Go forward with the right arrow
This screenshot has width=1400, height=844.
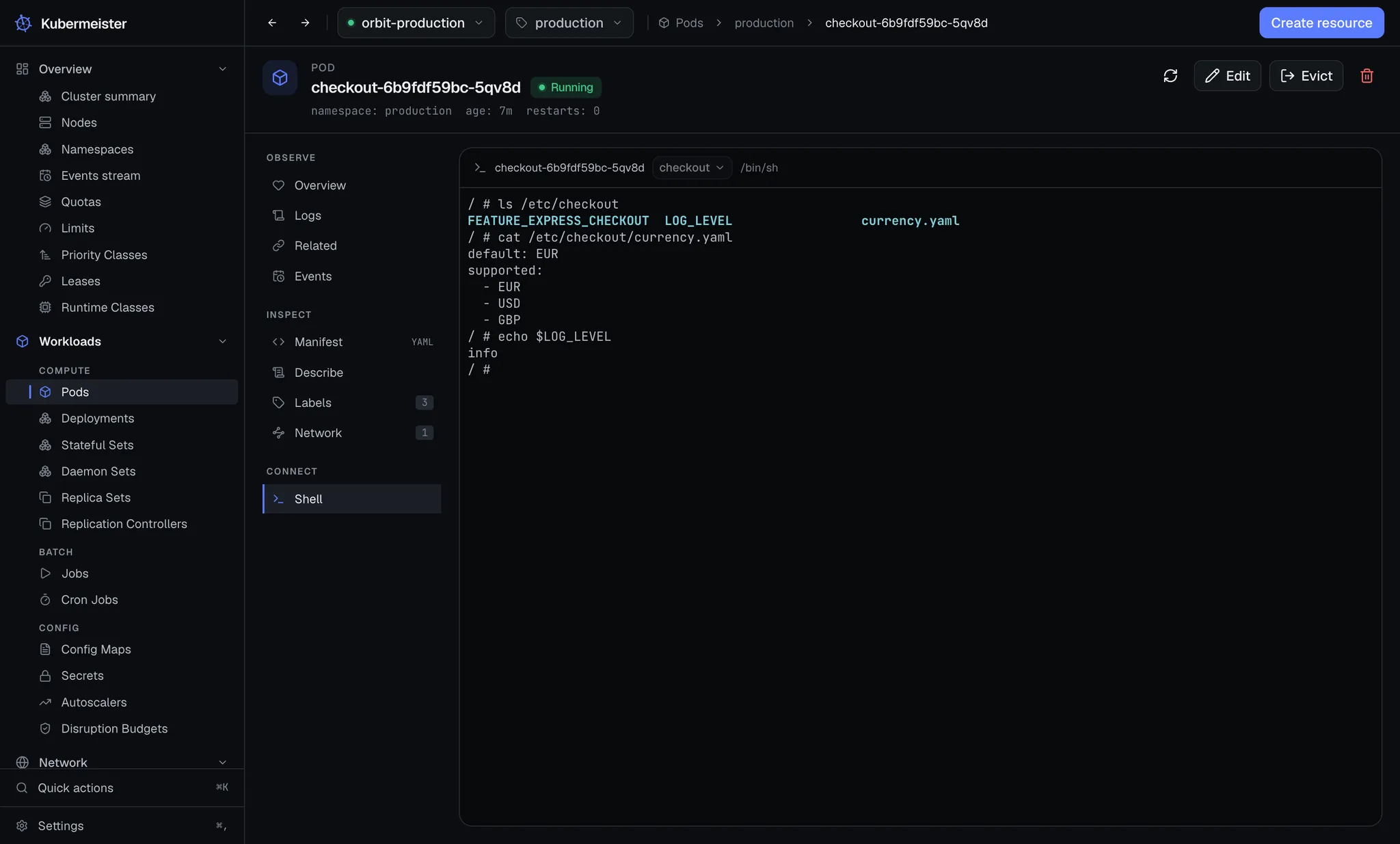(x=305, y=23)
